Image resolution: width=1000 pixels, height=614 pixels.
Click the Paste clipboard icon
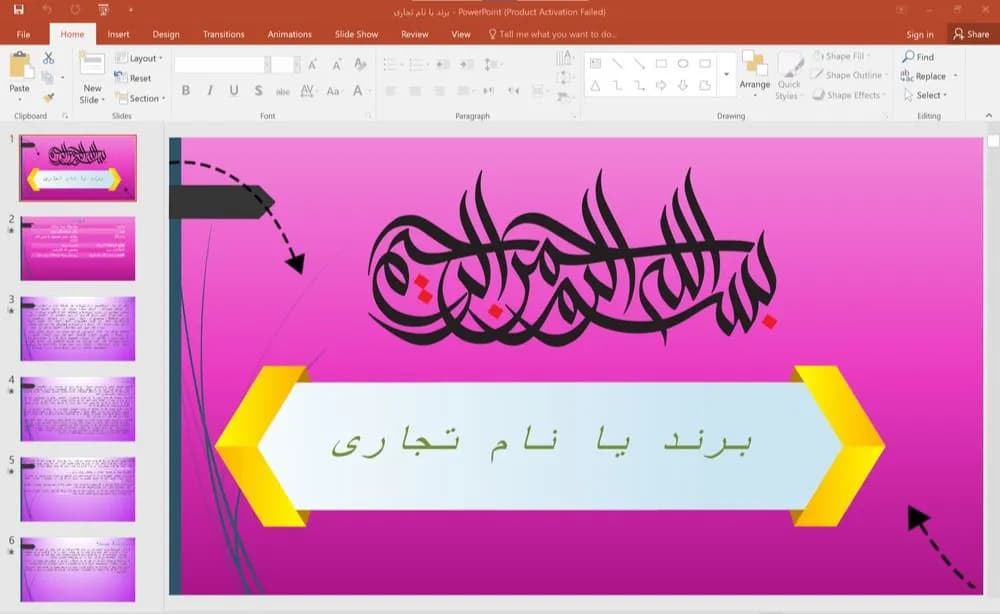(19, 65)
